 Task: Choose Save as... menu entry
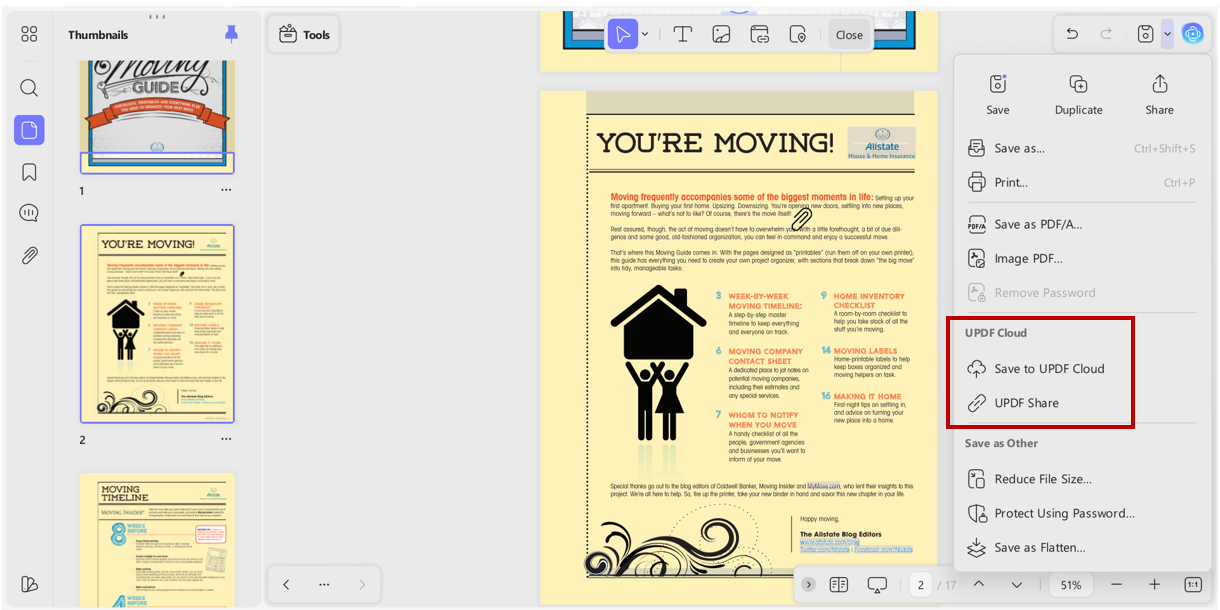click(x=1082, y=148)
